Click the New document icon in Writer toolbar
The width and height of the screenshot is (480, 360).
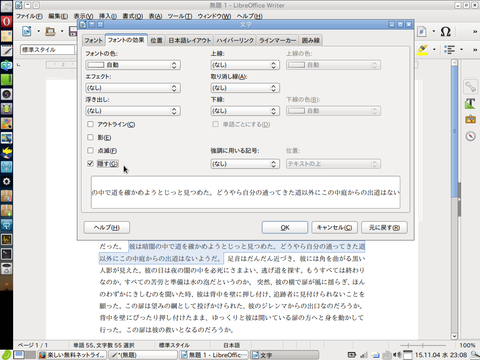pyautogui.click(x=27, y=31)
